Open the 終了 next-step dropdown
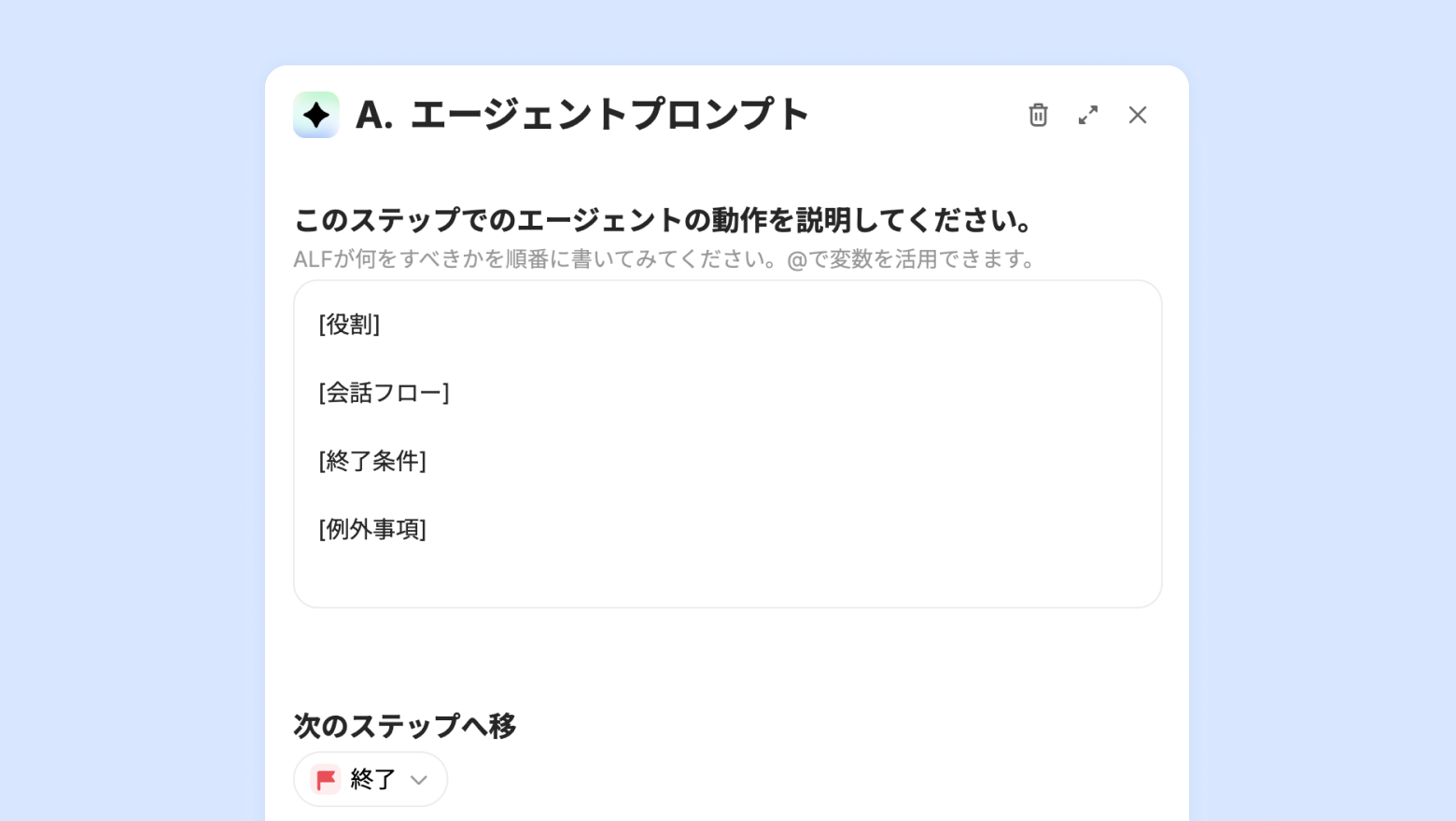1456x821 pixels. coord(371,779)
